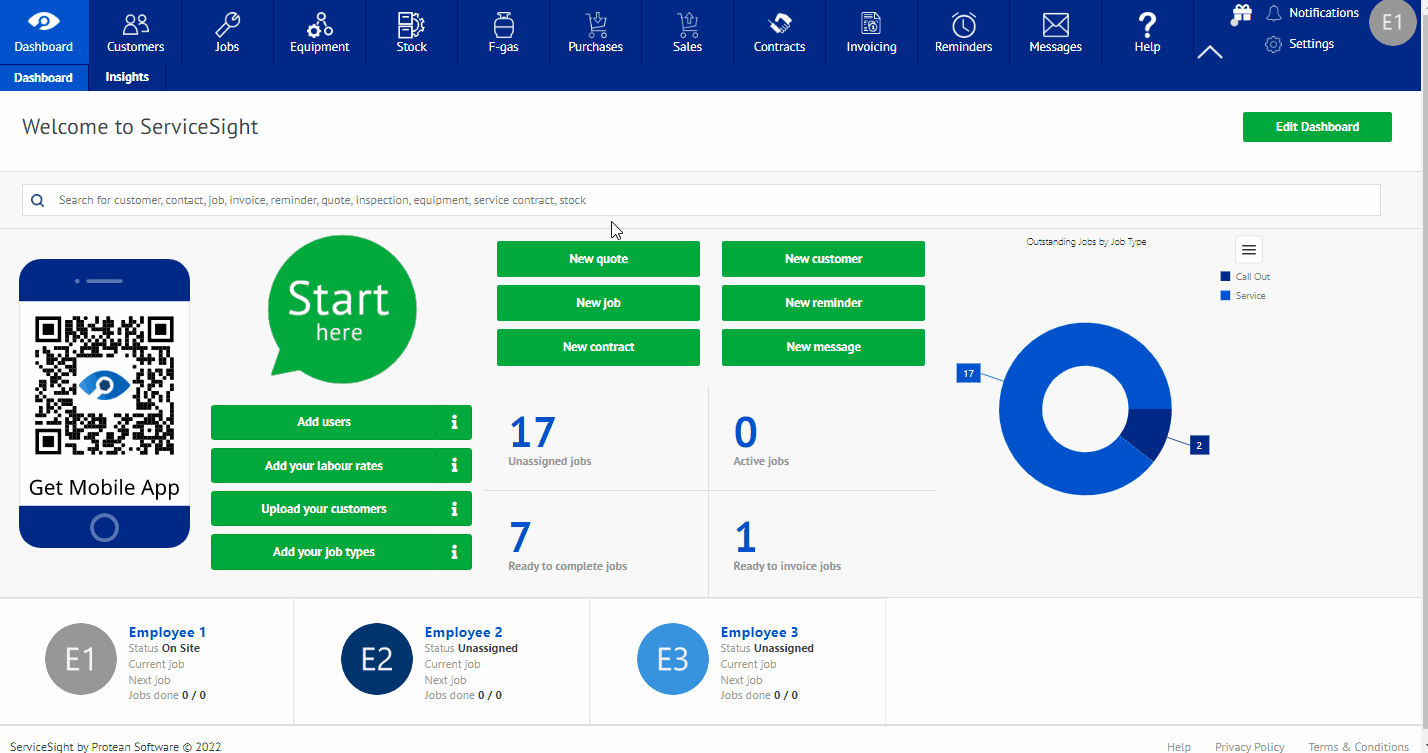
Task: Click the New reminder button
Action: [x=823, y=303]
